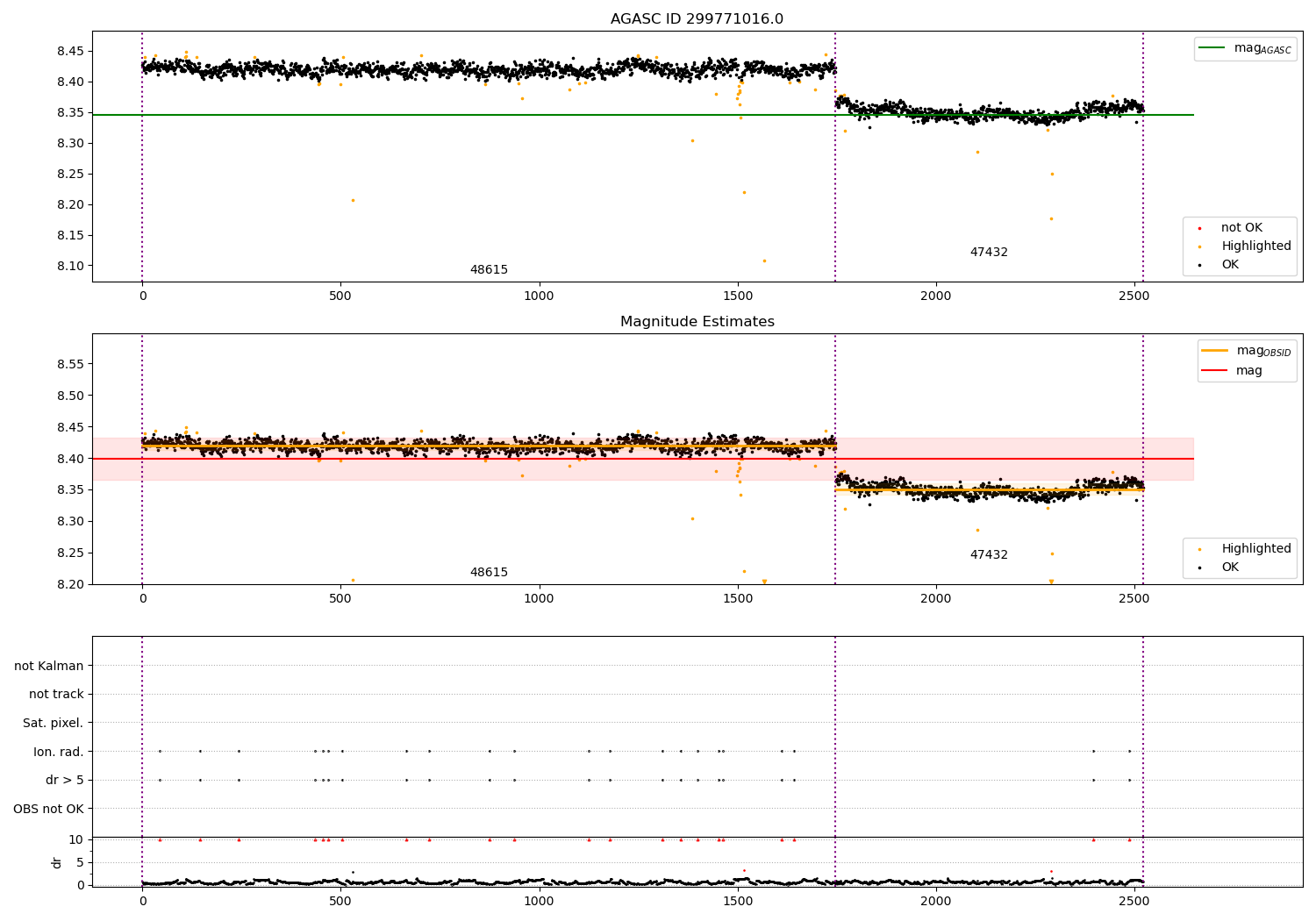Image resolution: width=1316 pixels, height=921 pixels.
Task: Click x-tick 500 under Magnitude Estimates plot
Action: coord(340,599)
